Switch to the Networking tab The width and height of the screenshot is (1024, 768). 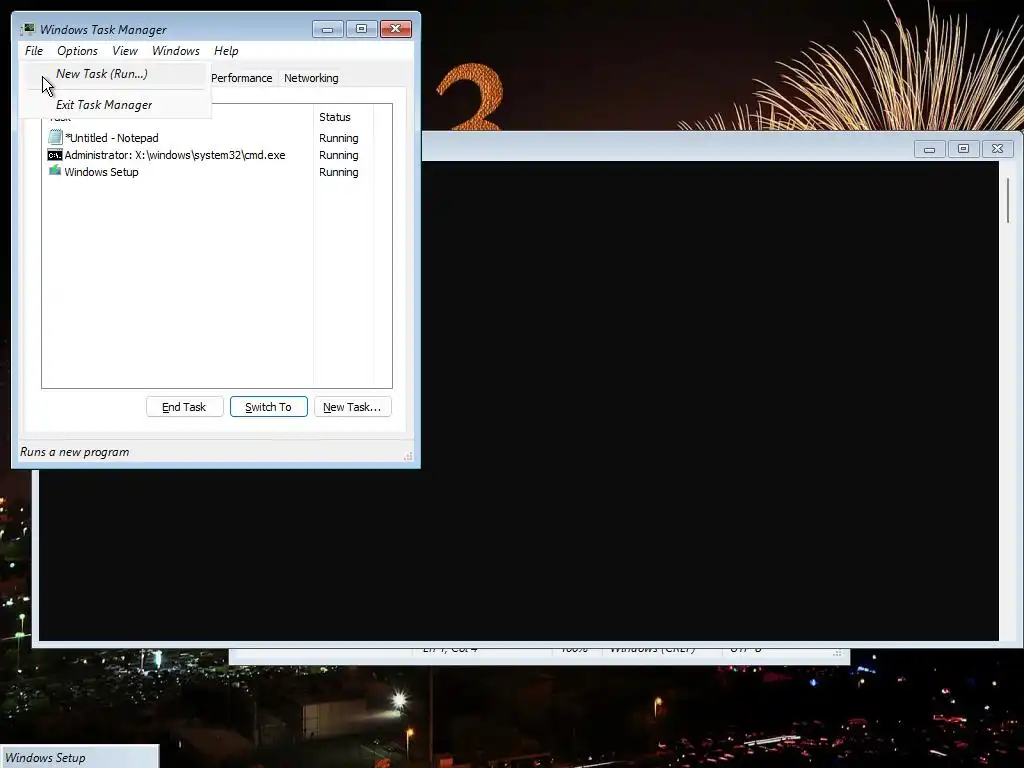point(311,78)
